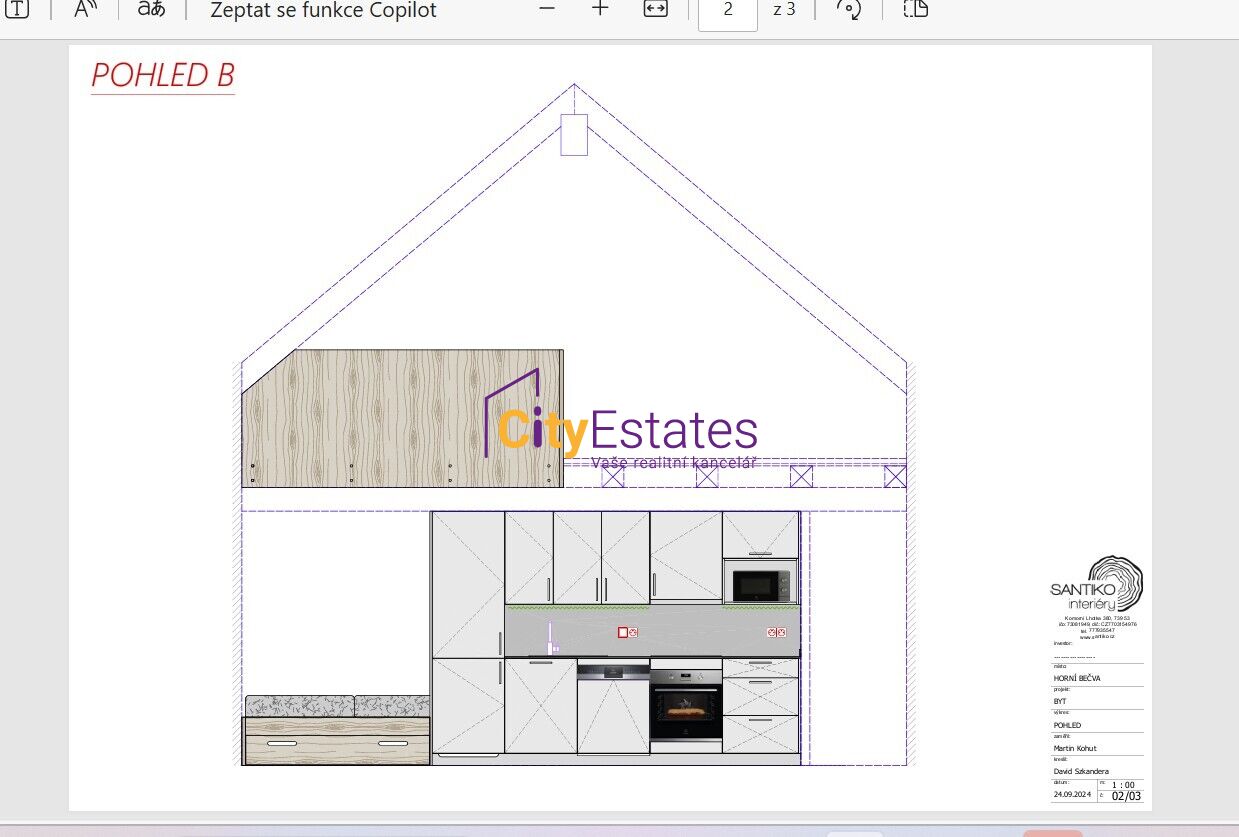This screenshot has height=837, width=1239.
Task: Click the drawing number 02/03 in title block
Action: [1125, 797]
